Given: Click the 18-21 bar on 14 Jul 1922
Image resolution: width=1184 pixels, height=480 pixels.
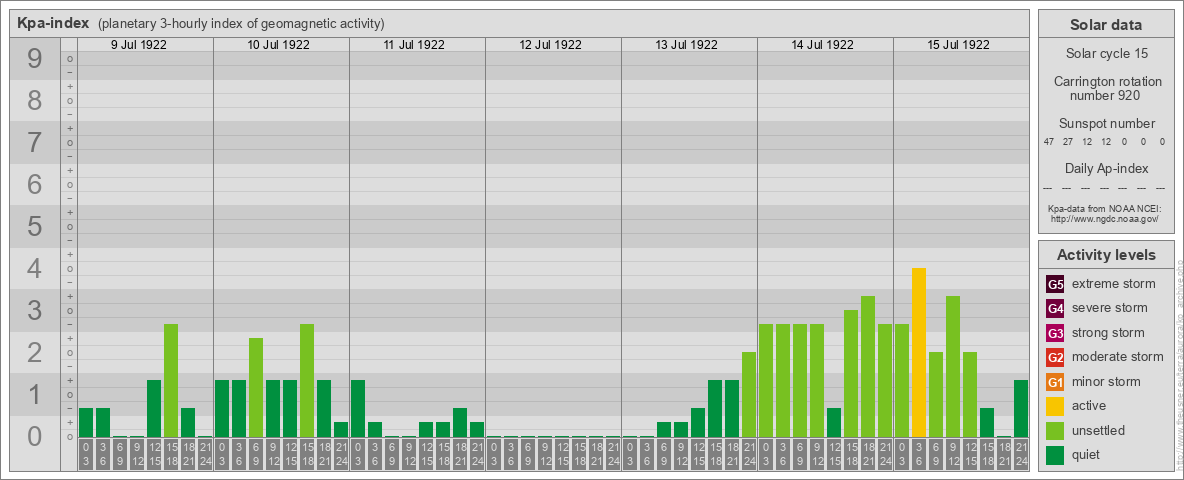Looking at the screenshot, I should pyautogui.click(x=868, y=367).
